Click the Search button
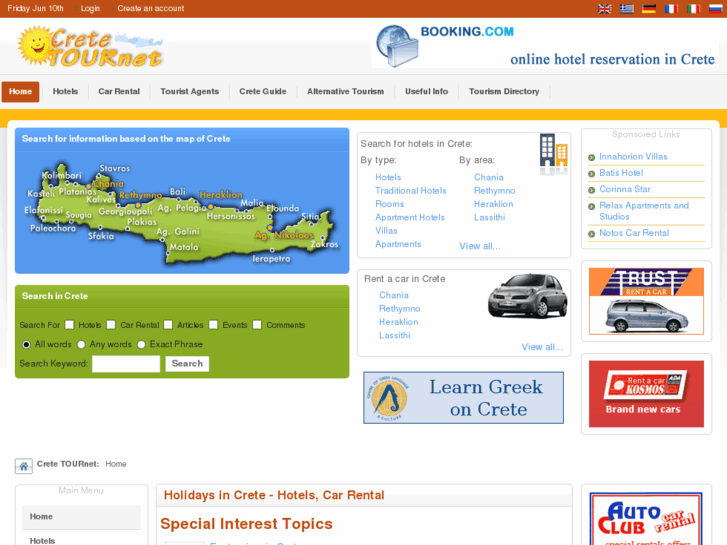 tap(187, 364)
